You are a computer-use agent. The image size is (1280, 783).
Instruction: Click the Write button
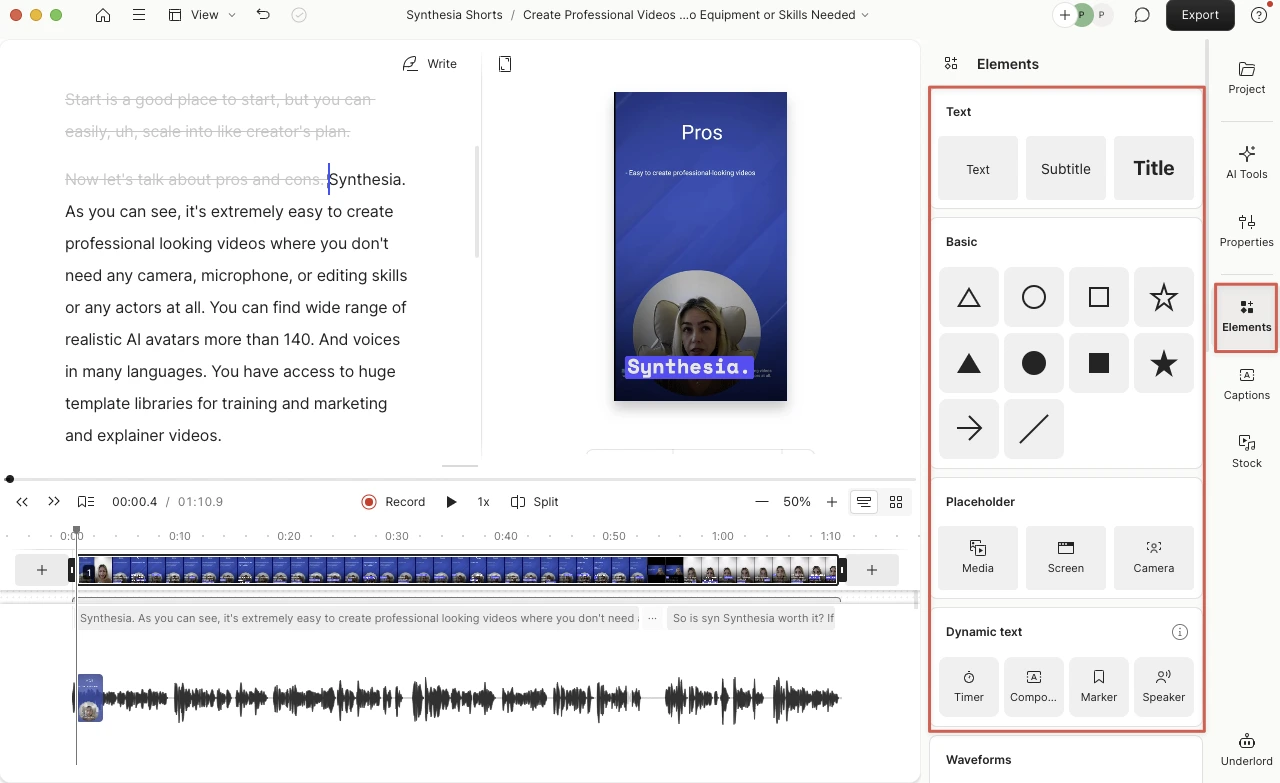tap(430, 64)
